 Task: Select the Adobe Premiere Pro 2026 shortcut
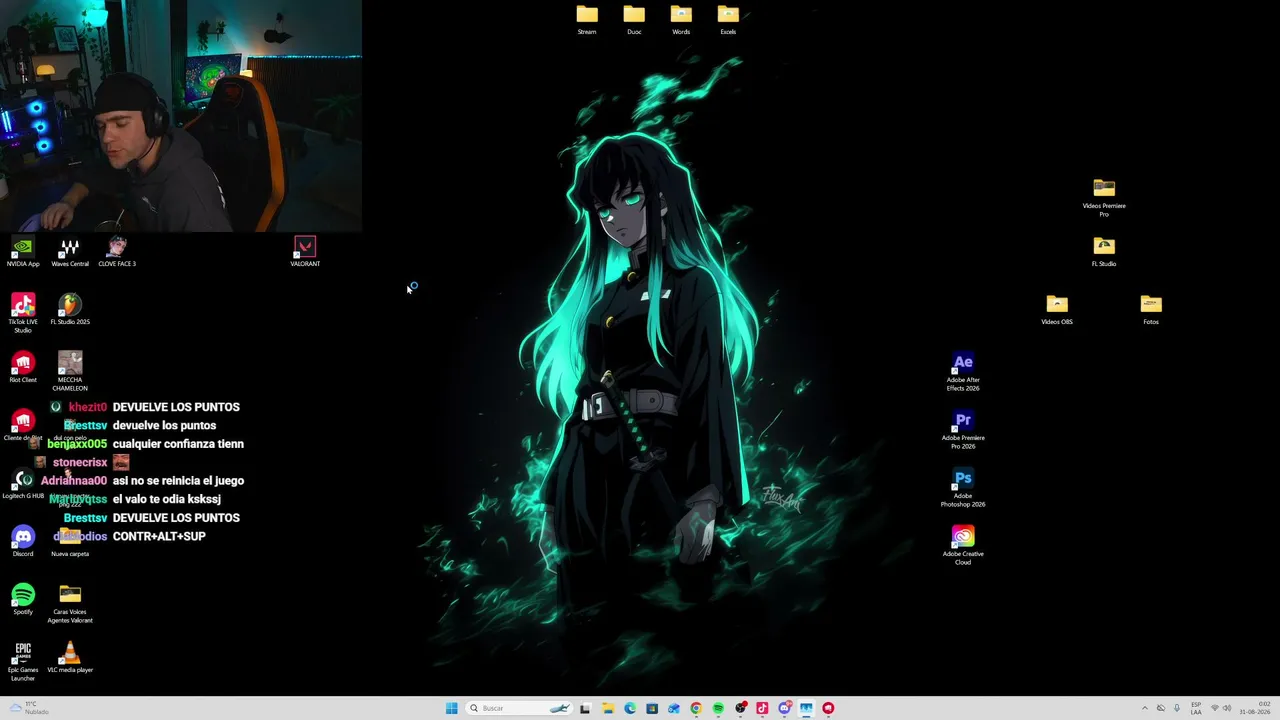[x=963, y=430]
